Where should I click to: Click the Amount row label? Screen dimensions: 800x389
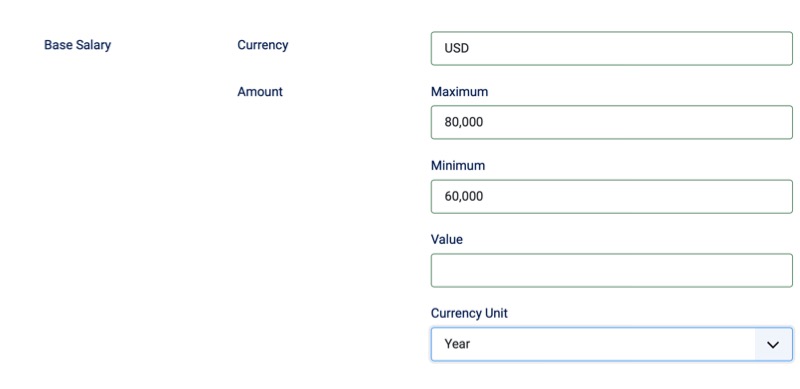[x=260, y=92]
